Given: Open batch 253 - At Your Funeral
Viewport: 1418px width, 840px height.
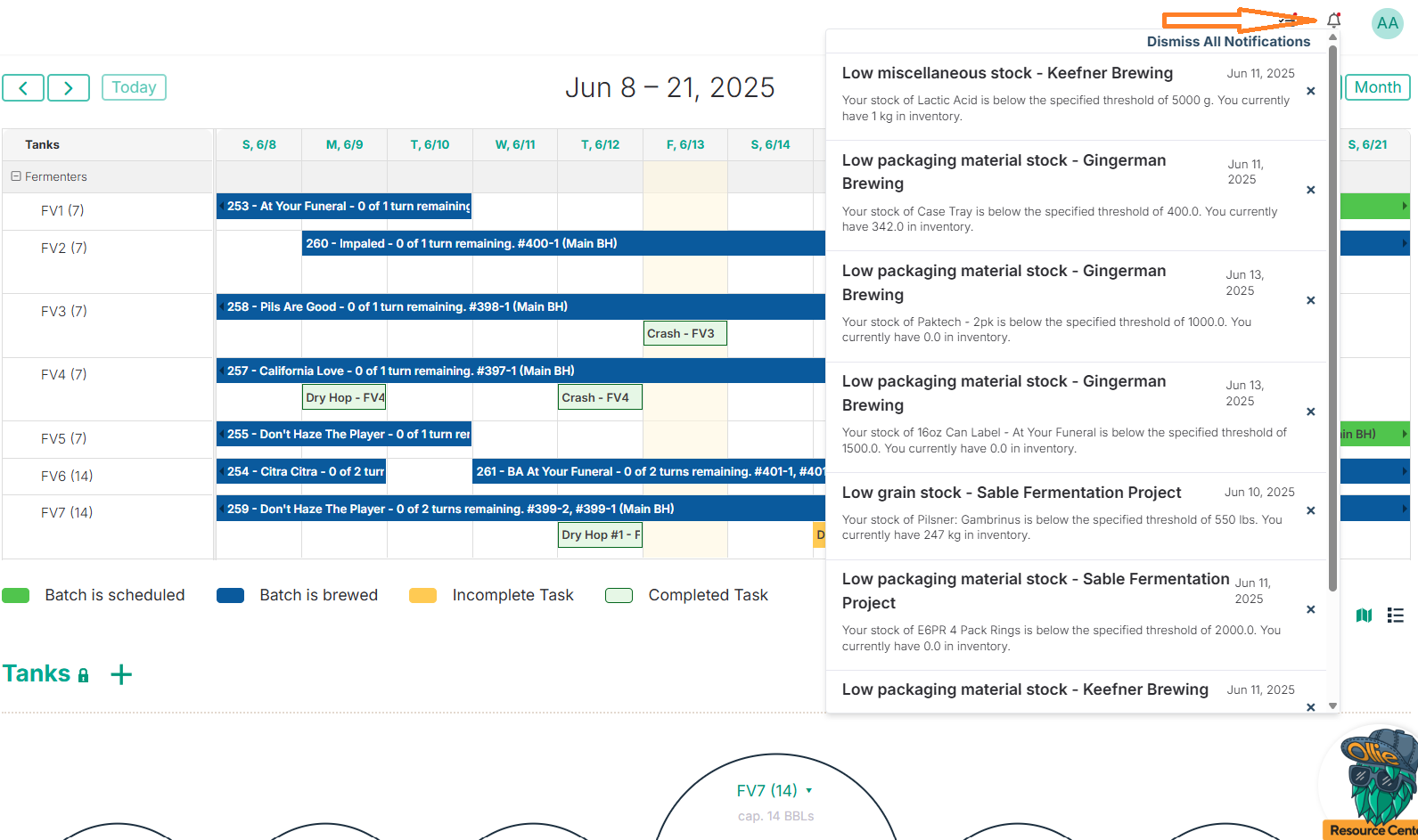Looking at the screenshot, I should (x=344, y=206).
